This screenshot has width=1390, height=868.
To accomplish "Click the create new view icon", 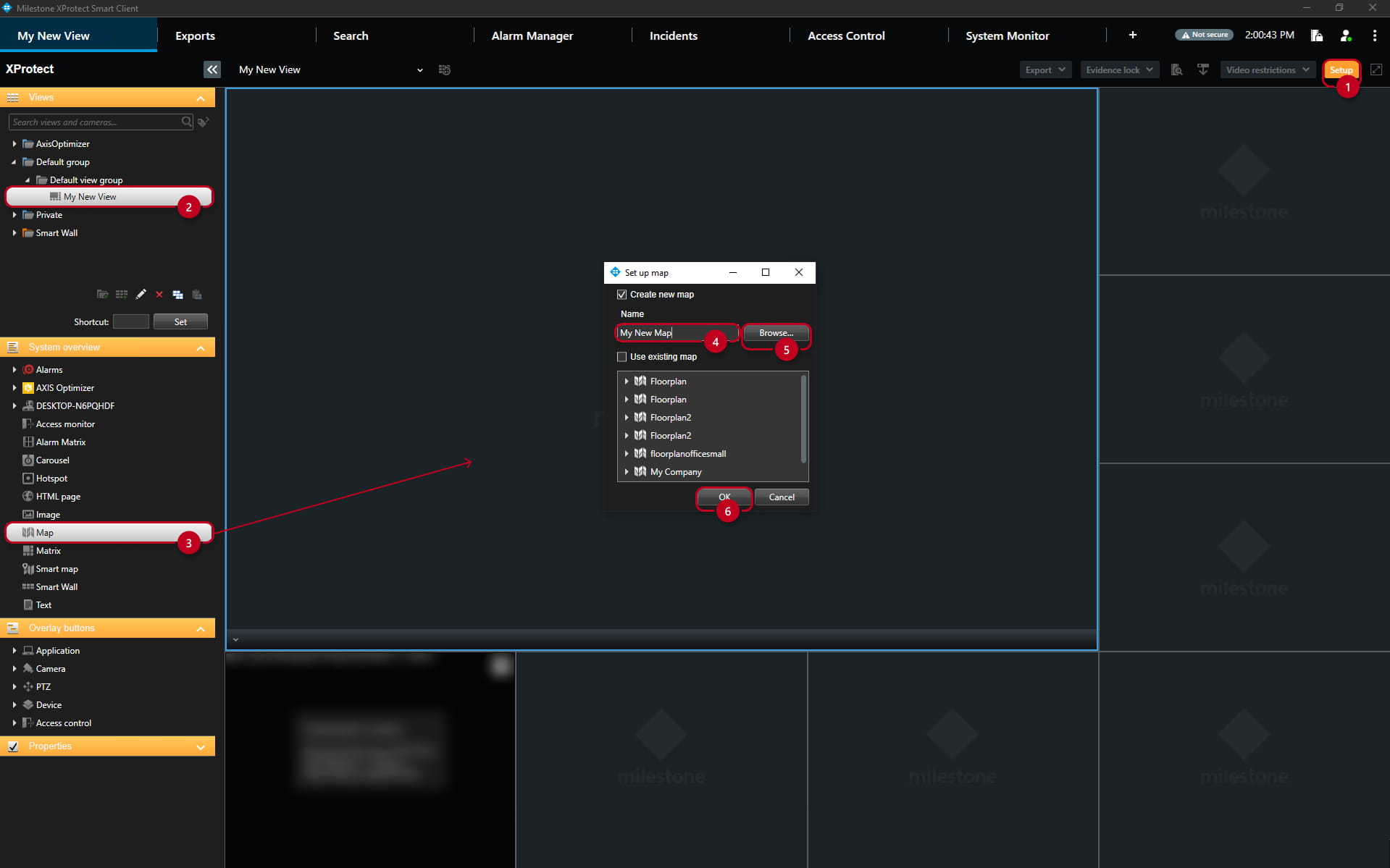I will (122, 295).
